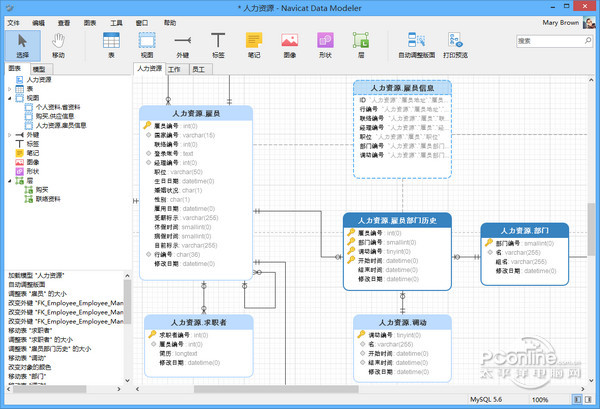
Task: Click the key icon of 开始时间 in 雇员部门历史
Action: click(x=351, y=260)
